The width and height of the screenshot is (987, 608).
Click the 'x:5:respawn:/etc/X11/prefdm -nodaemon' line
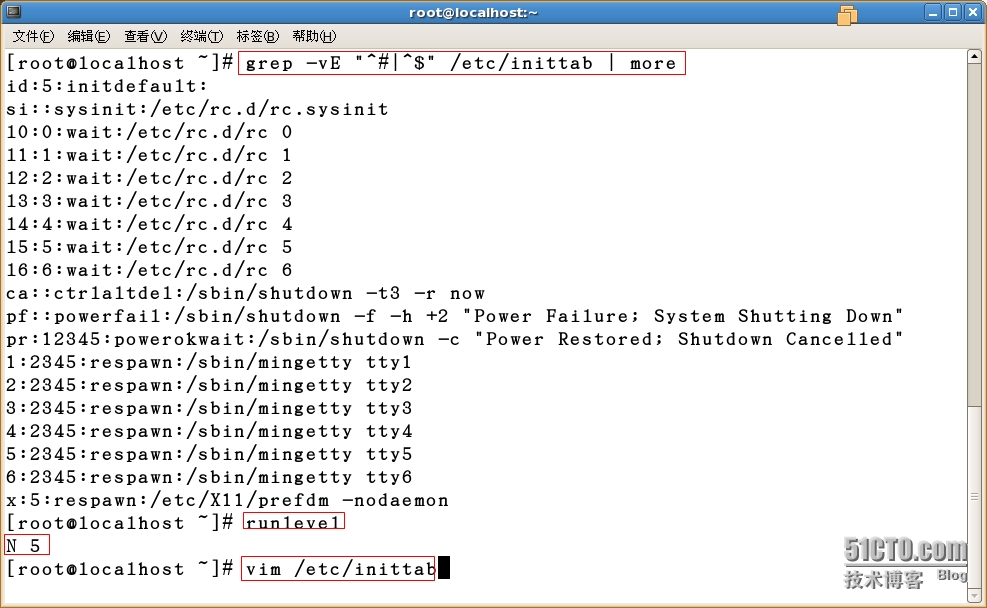227,500
